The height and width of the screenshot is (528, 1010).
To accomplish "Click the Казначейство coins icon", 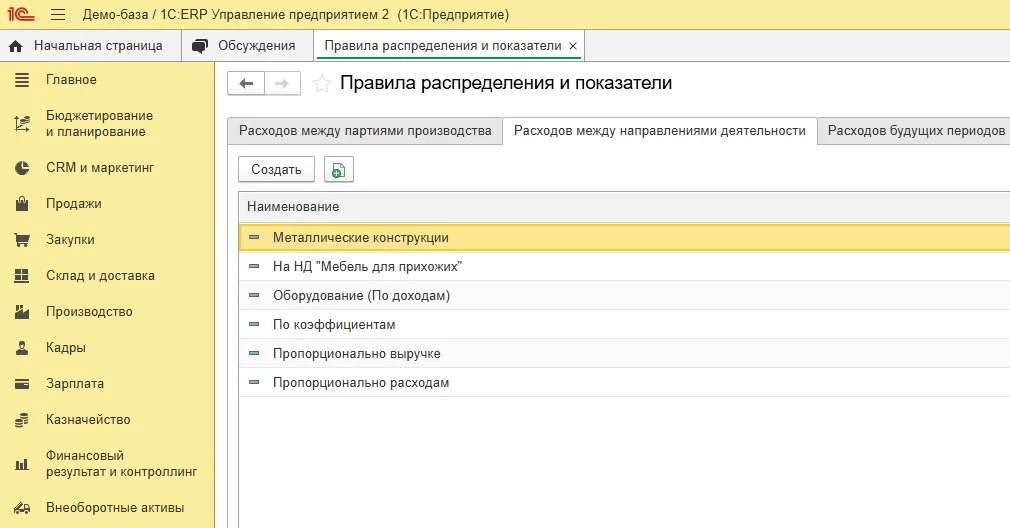I will [22, 420].
